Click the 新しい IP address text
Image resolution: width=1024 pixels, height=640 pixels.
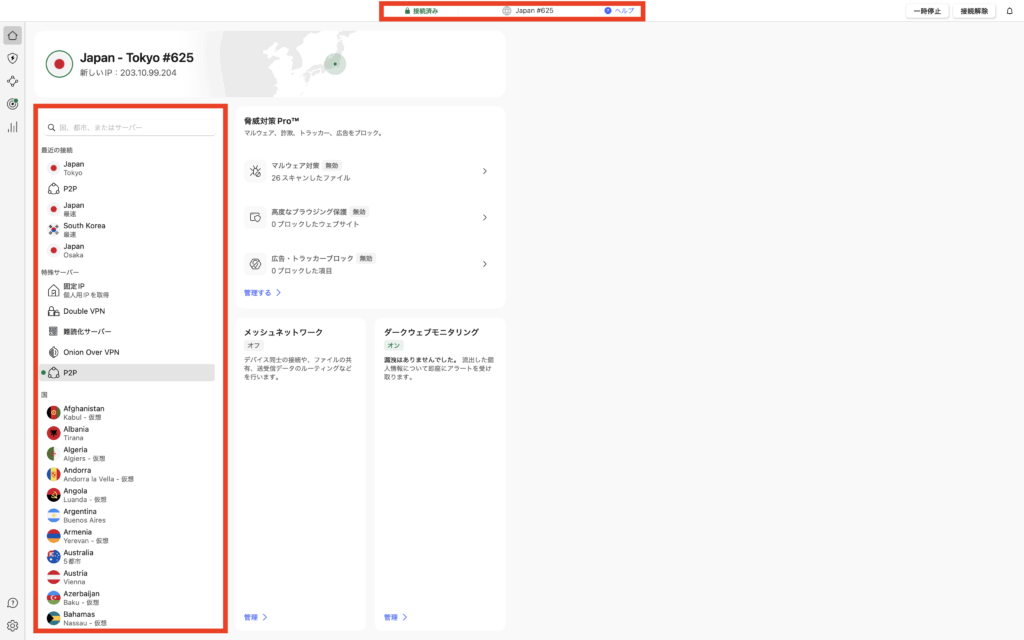click(x=128, y=72)
